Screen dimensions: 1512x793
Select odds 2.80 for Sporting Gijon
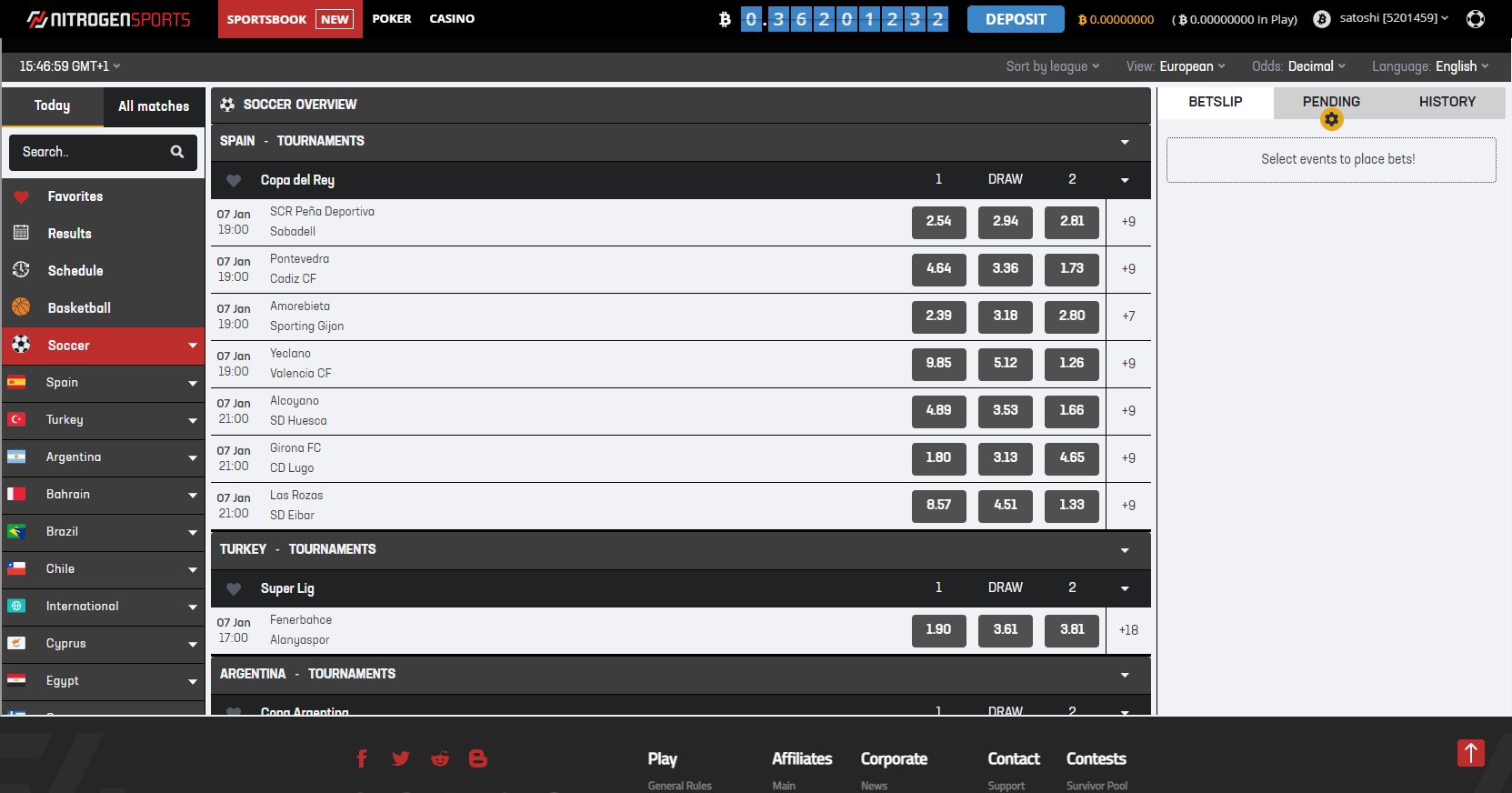[1072, 316]
